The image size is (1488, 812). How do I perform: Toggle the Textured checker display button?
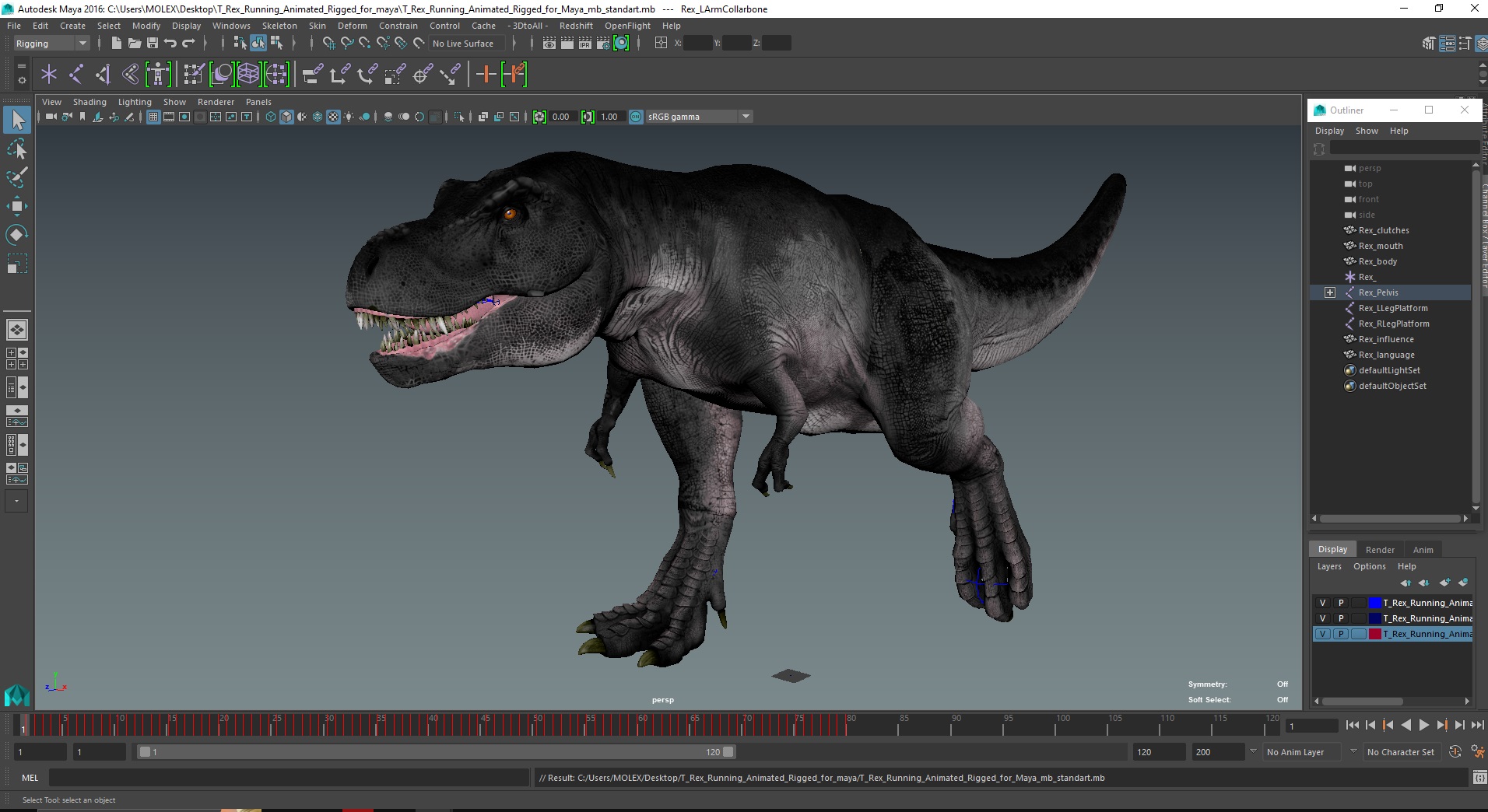[x=333, y=117]
